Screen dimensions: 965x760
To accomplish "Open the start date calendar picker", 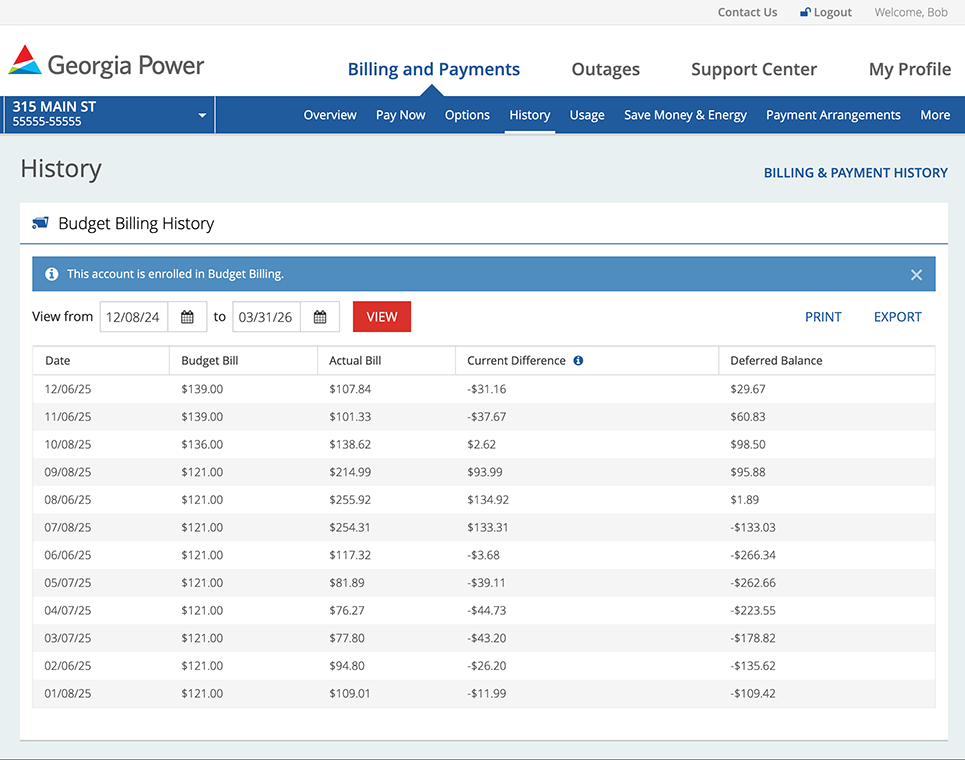I will pyautogui.click(x=187, y=317).
